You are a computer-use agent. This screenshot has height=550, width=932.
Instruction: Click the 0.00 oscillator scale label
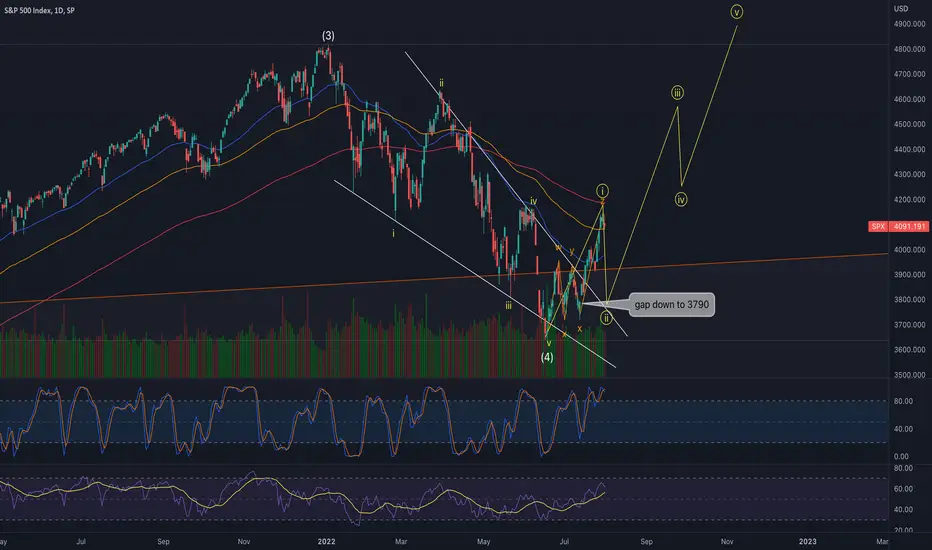pos(901,457)
